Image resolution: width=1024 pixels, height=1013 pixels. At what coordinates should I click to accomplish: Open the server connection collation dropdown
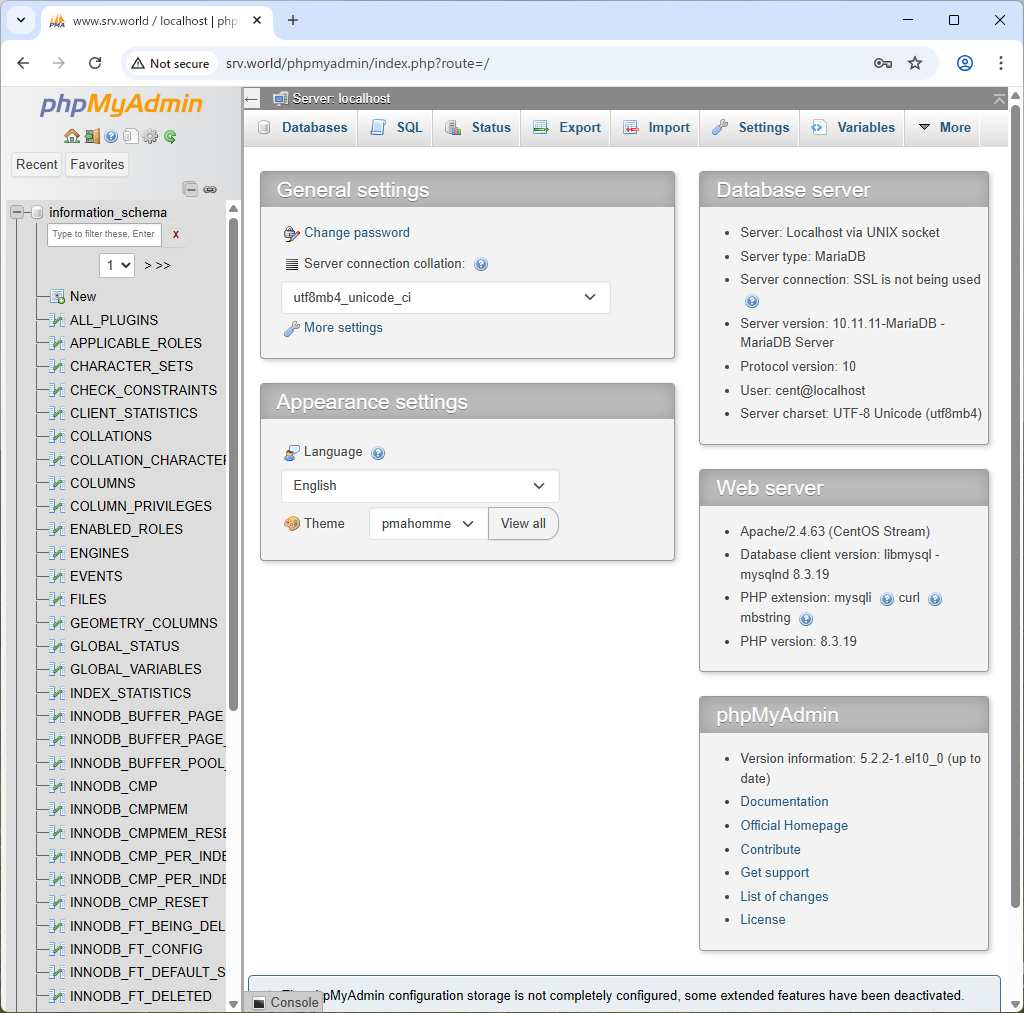(445, 297)
